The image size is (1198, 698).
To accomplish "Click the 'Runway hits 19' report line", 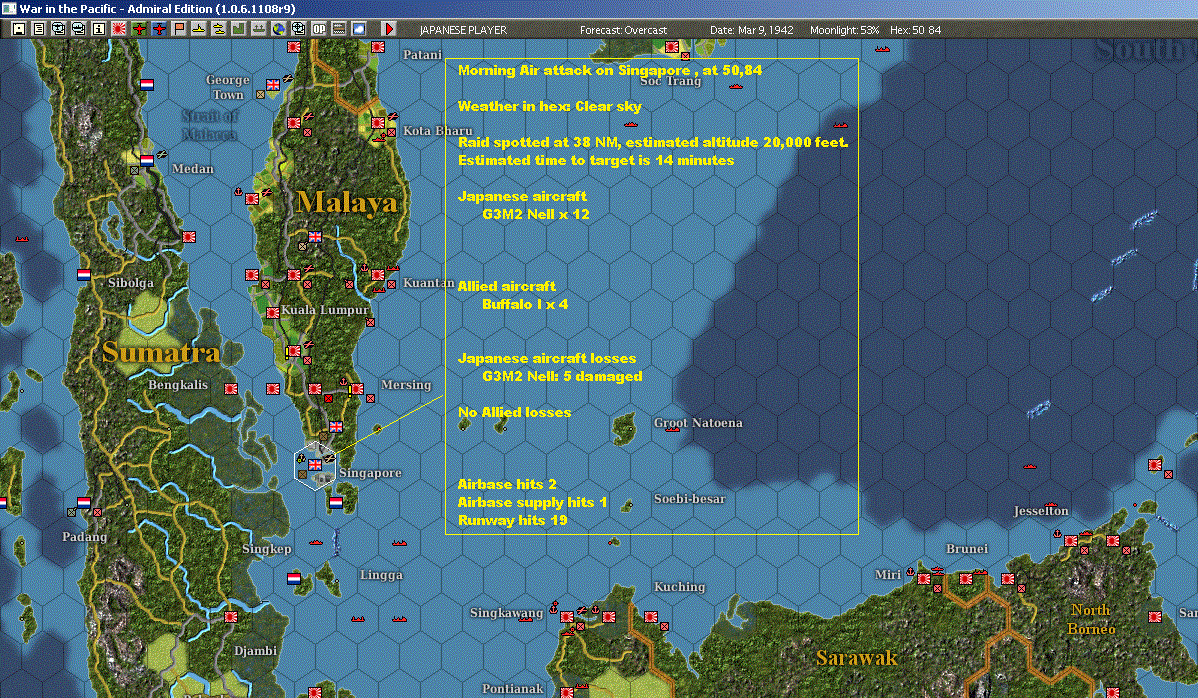I will coord(513,520).
